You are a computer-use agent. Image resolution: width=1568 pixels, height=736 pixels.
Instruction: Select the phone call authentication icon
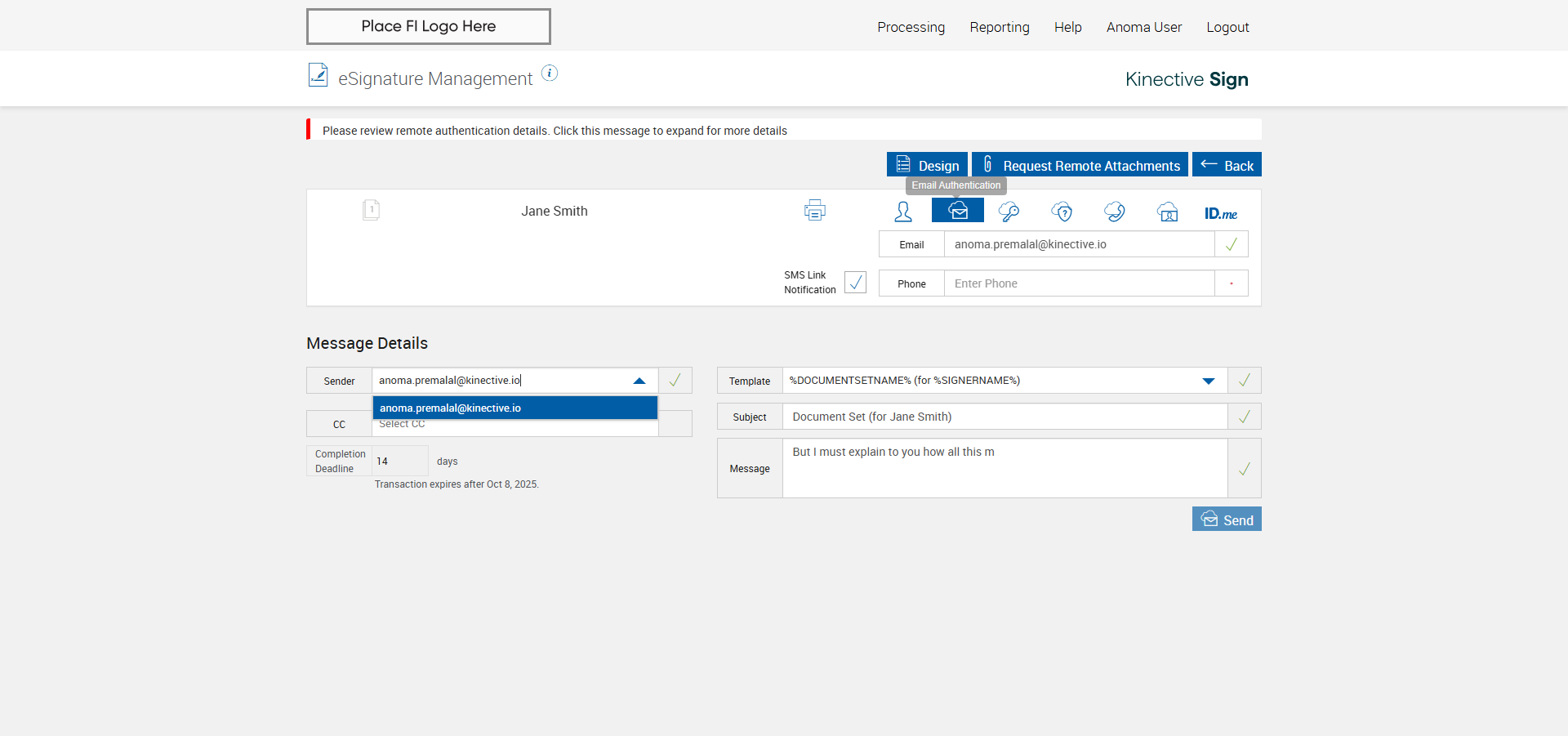click(1114, 212)
